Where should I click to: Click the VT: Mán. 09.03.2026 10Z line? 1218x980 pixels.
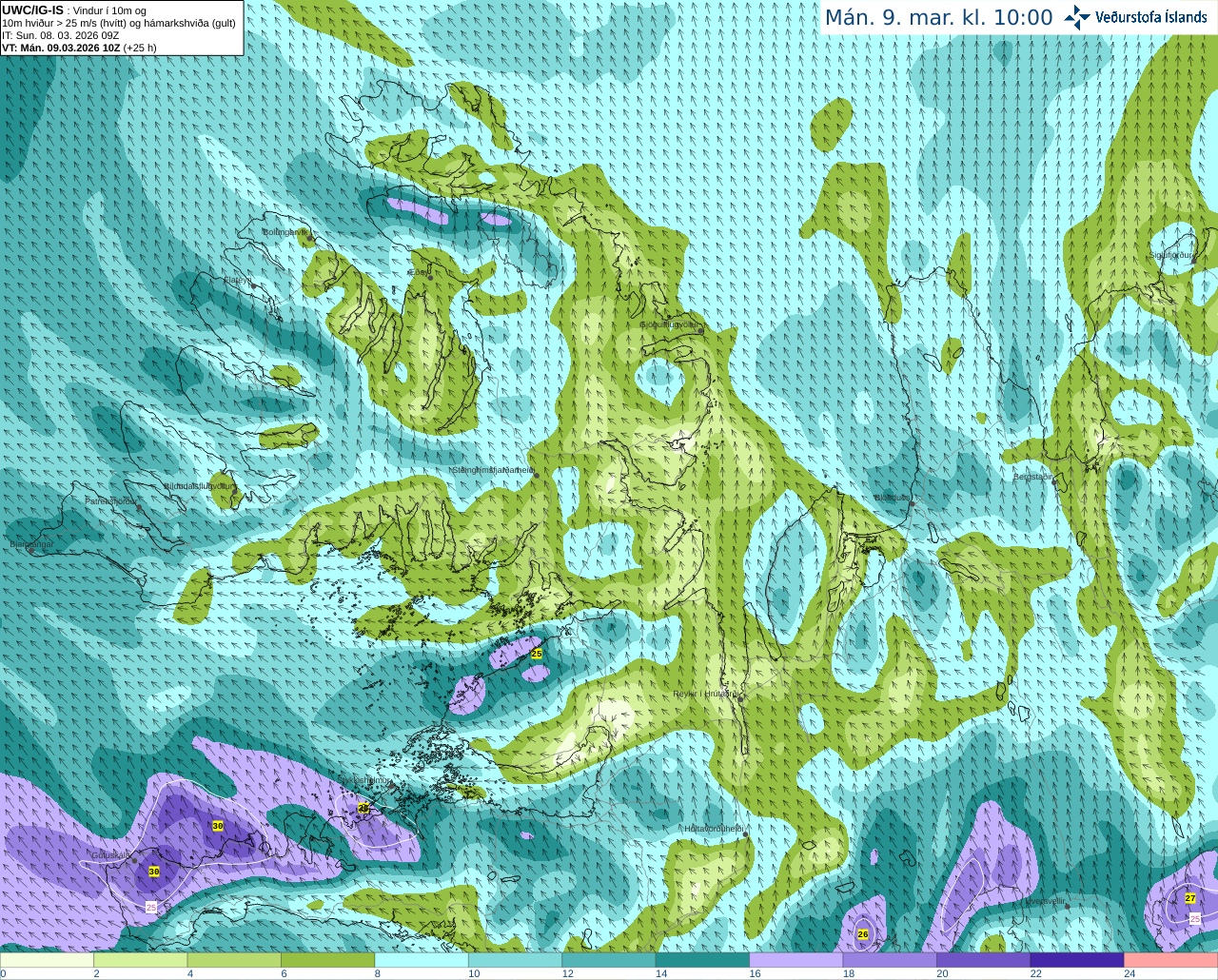pos(79,48)
